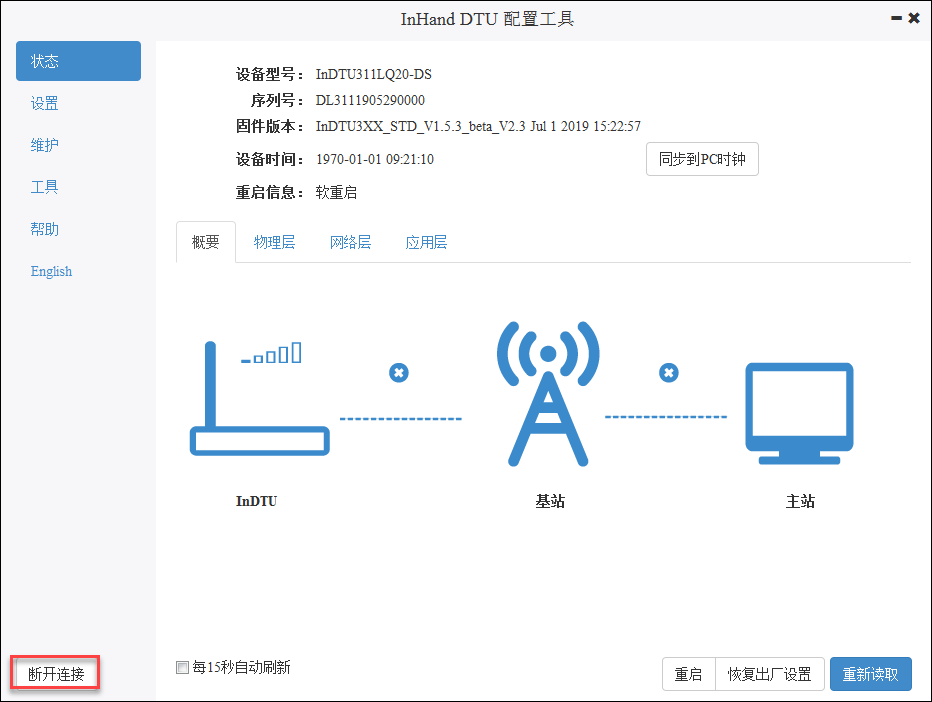Click the 恢复出厂设置 button
This screenshot has width=932, height=702.
click(x=770, y=674)
